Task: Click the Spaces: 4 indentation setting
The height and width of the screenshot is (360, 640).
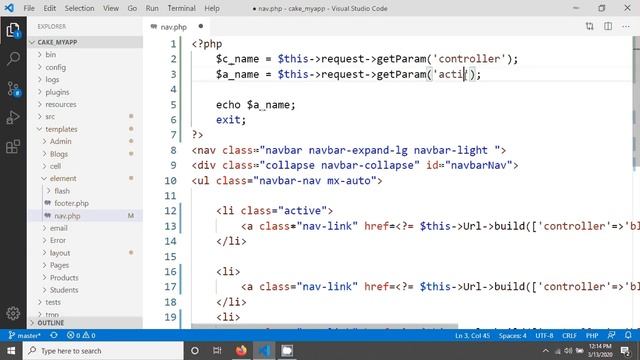Action: [x=512, y=335]
